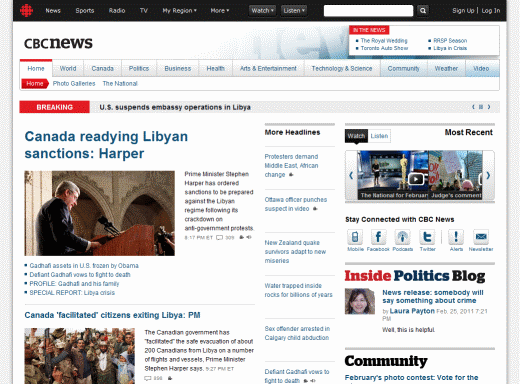Open Sports in top bar
This screenshot has width=520, height=384.
coord(85,11)
